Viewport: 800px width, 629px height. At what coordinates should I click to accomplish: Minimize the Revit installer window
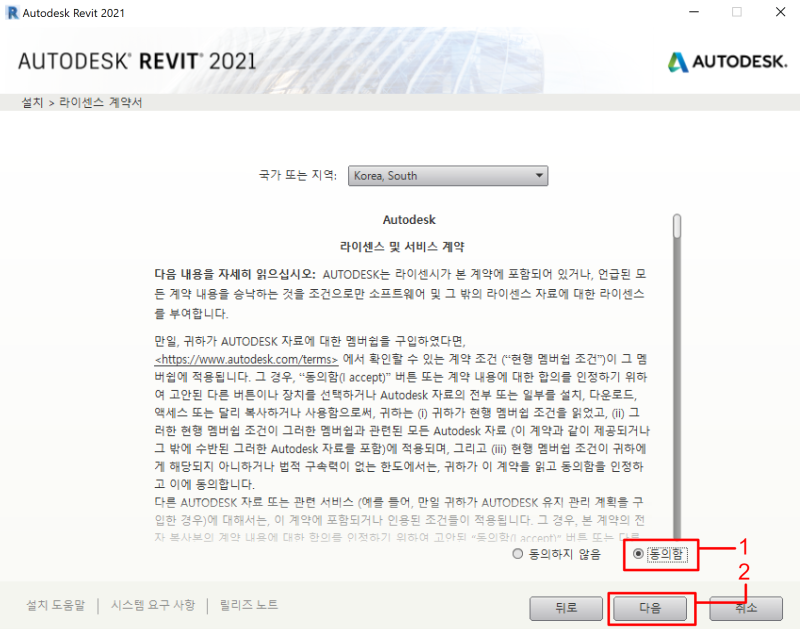pos(694,12)
